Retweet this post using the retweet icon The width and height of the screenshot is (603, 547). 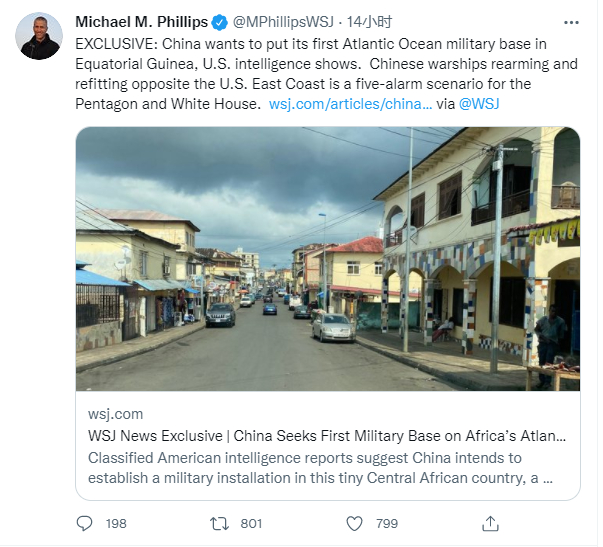tap(219, 523)
